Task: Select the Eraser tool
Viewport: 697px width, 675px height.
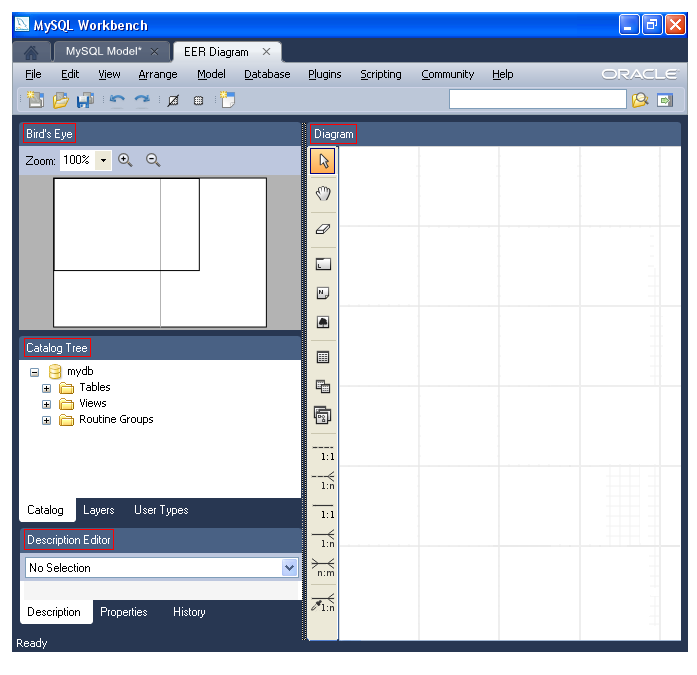Action: point(323,229)
